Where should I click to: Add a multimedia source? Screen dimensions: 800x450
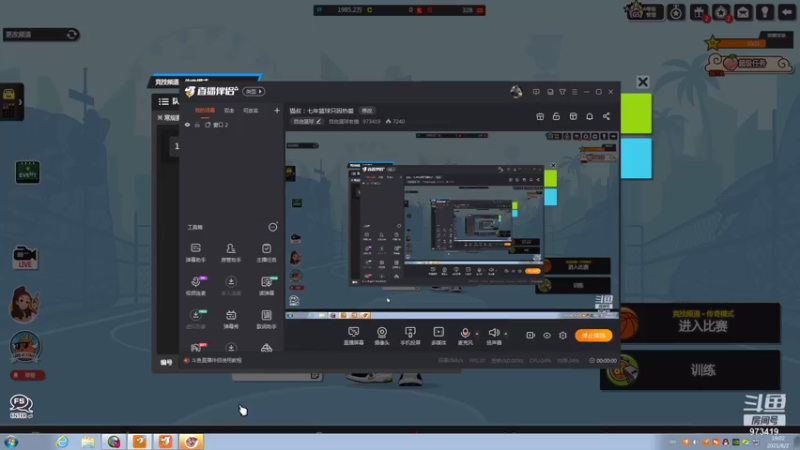point(438,336)
